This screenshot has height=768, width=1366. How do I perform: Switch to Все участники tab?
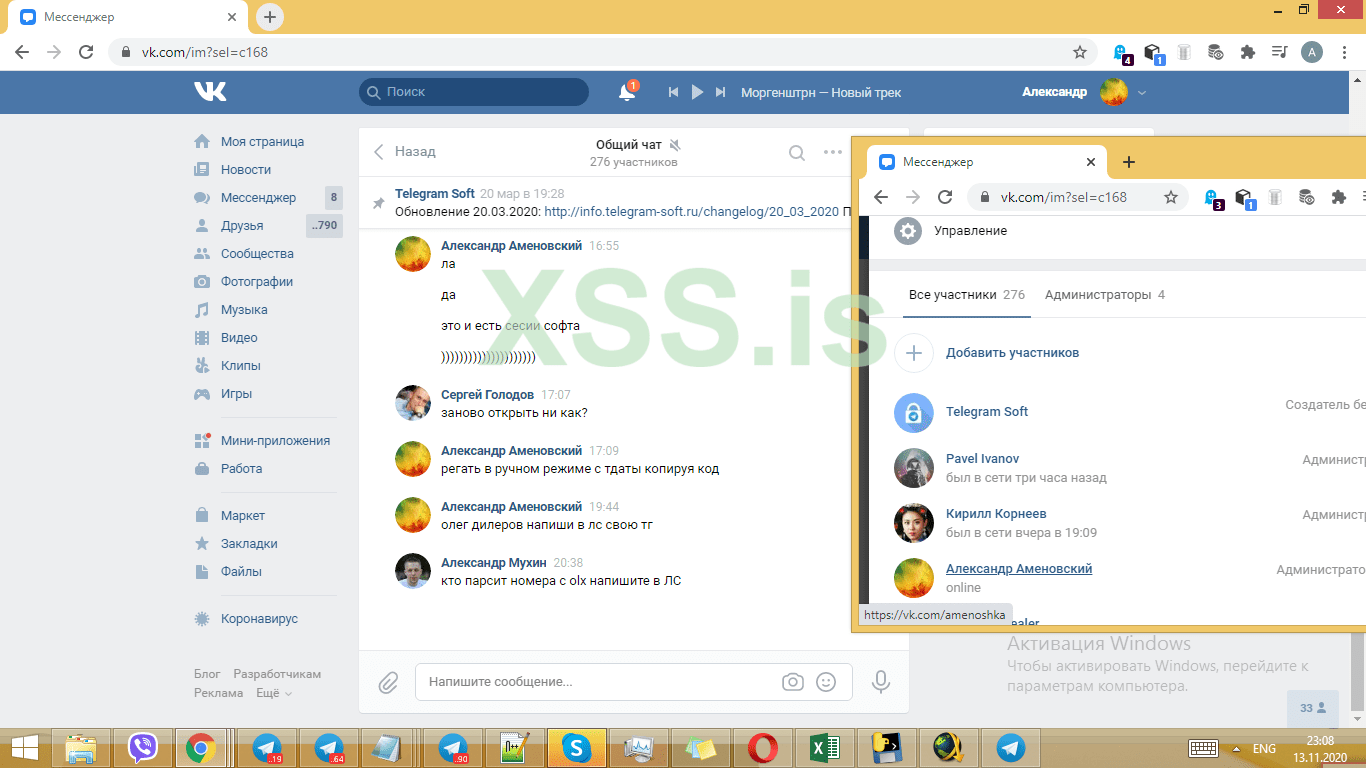point(967,295)
